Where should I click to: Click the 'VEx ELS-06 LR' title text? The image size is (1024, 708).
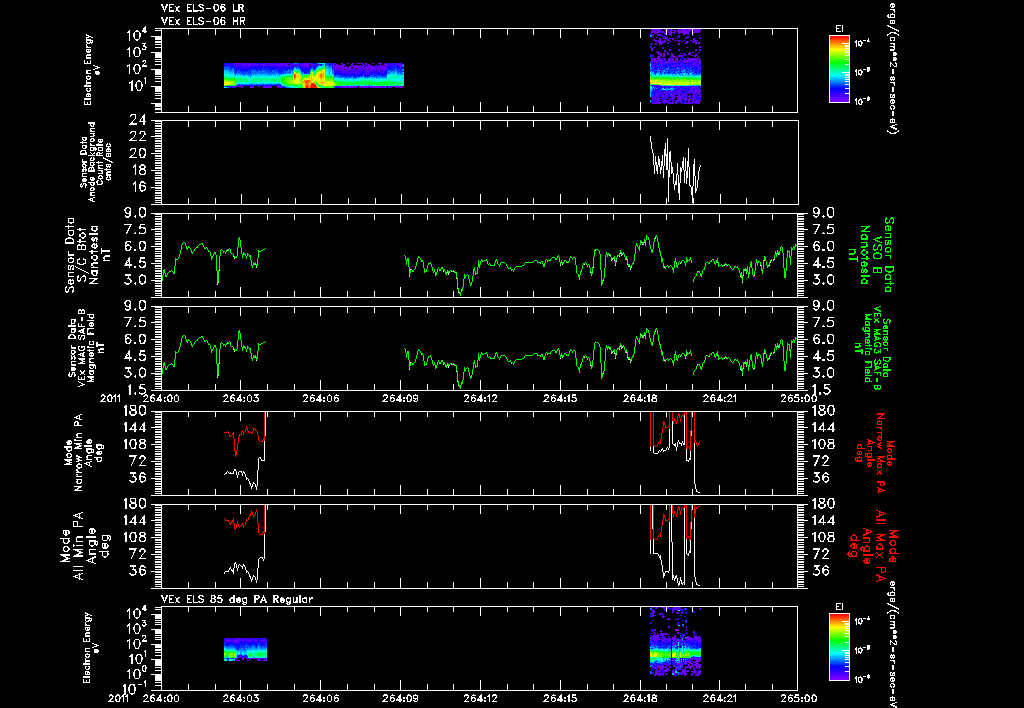[202, 8]
